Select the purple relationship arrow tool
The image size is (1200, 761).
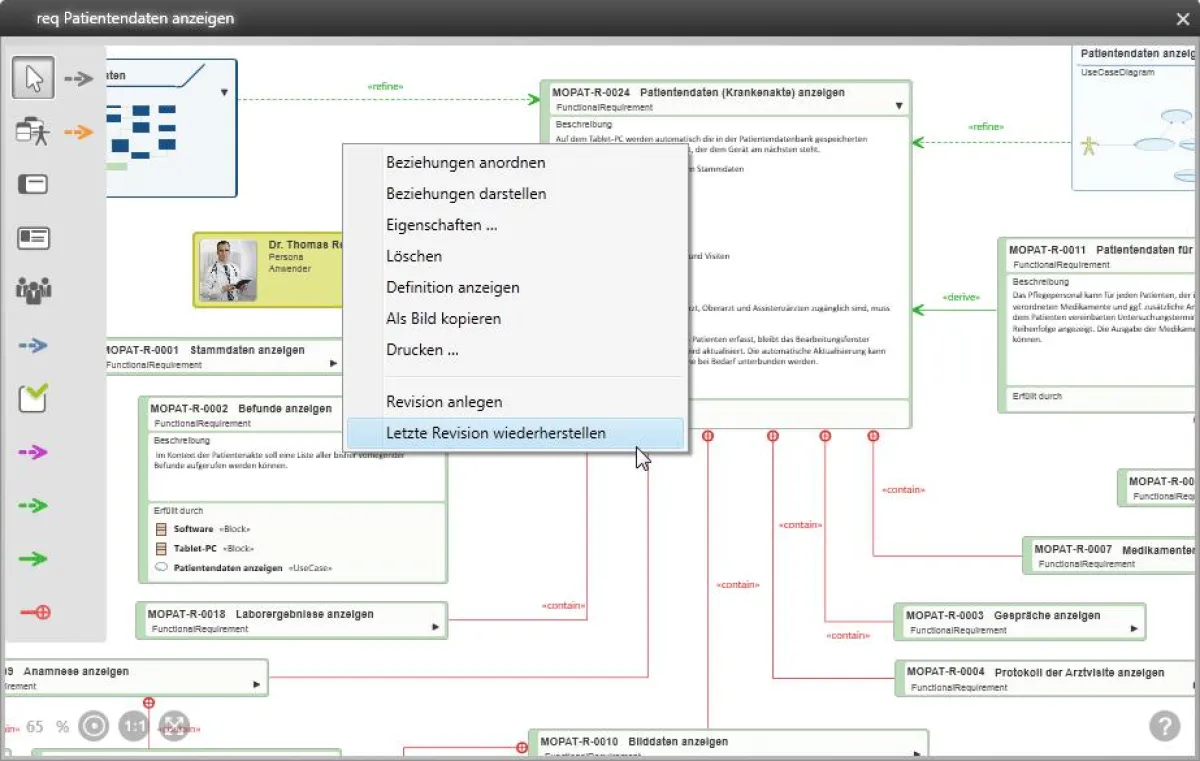click(33, 452)
